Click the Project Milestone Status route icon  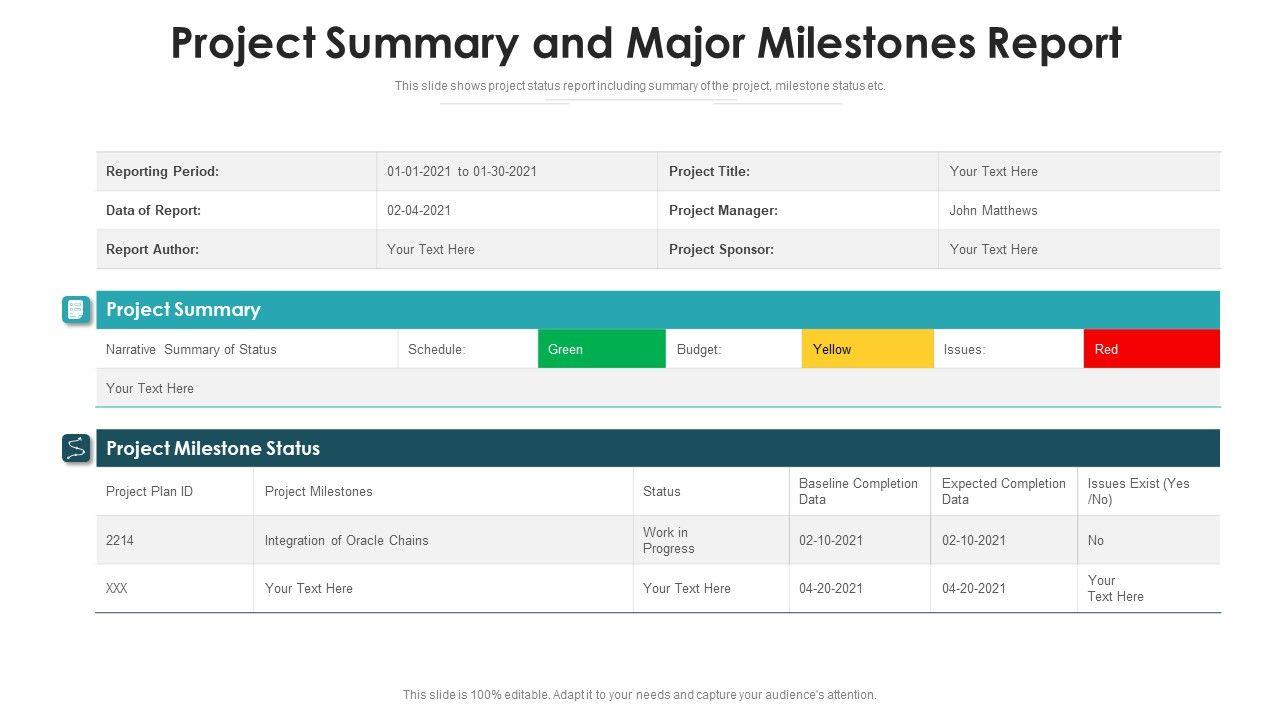(x=76, y=449)
